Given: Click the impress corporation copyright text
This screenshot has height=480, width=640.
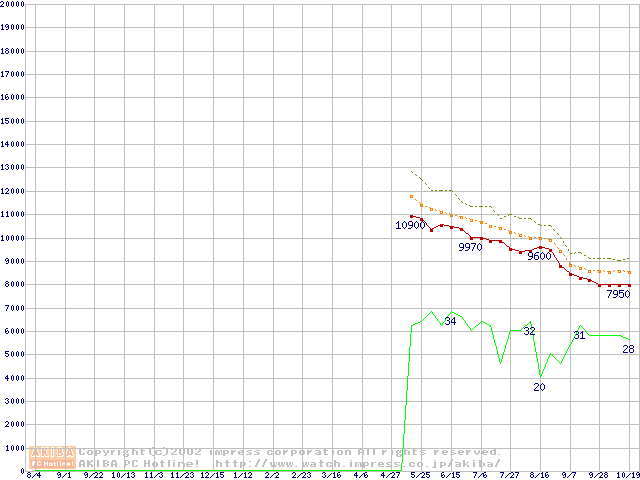Looking at the screenshot, I should [x=290, y=452].
